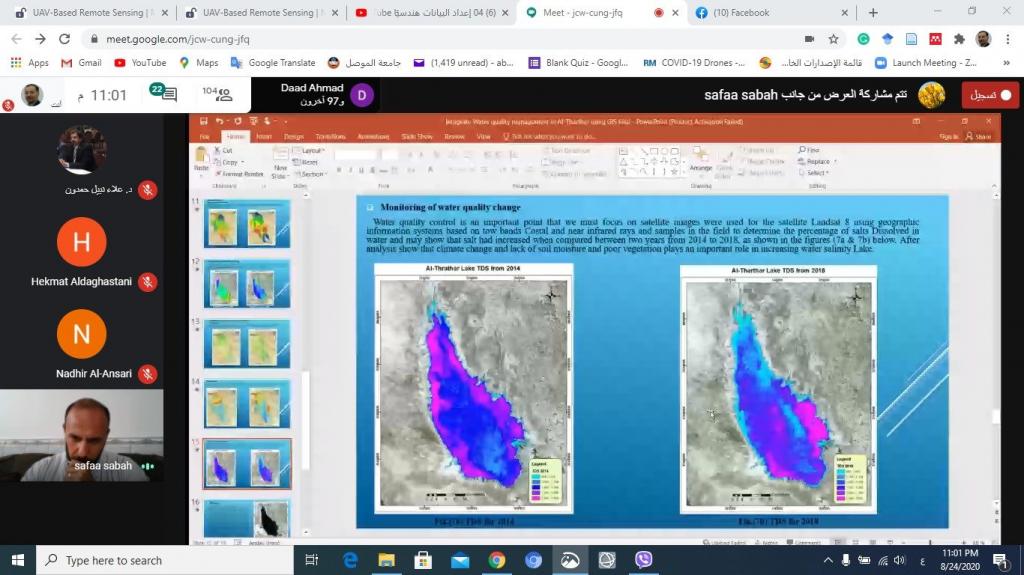The width and height of the screenshot is (1024, 575).
Task: Open the Chrome extensions puzzle icon
Action: 959,39
